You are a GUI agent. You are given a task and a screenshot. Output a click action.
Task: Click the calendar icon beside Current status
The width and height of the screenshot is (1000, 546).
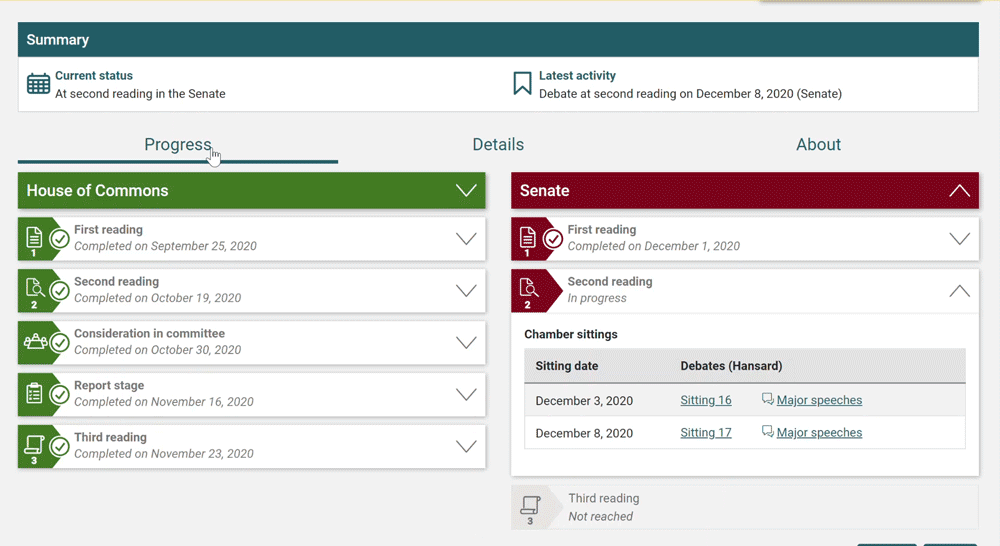(x=38, y=84)
